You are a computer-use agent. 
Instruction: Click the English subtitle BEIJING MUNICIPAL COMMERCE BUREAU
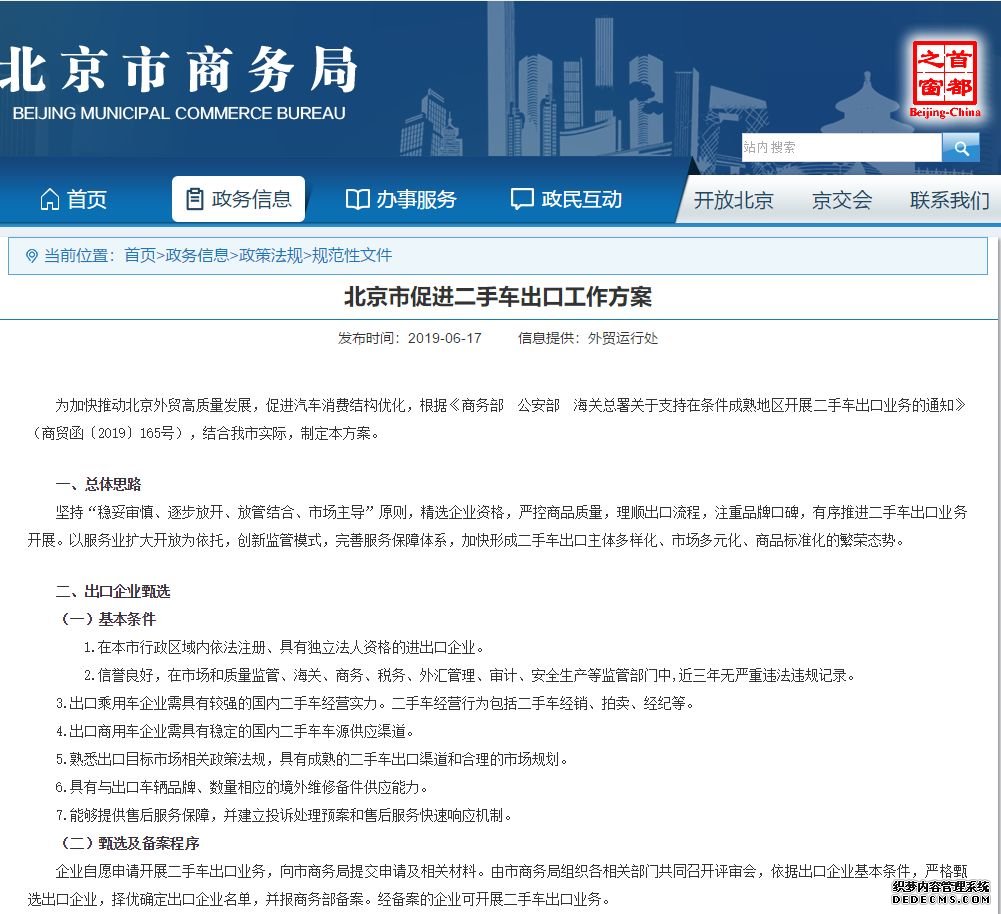(179, 114)
